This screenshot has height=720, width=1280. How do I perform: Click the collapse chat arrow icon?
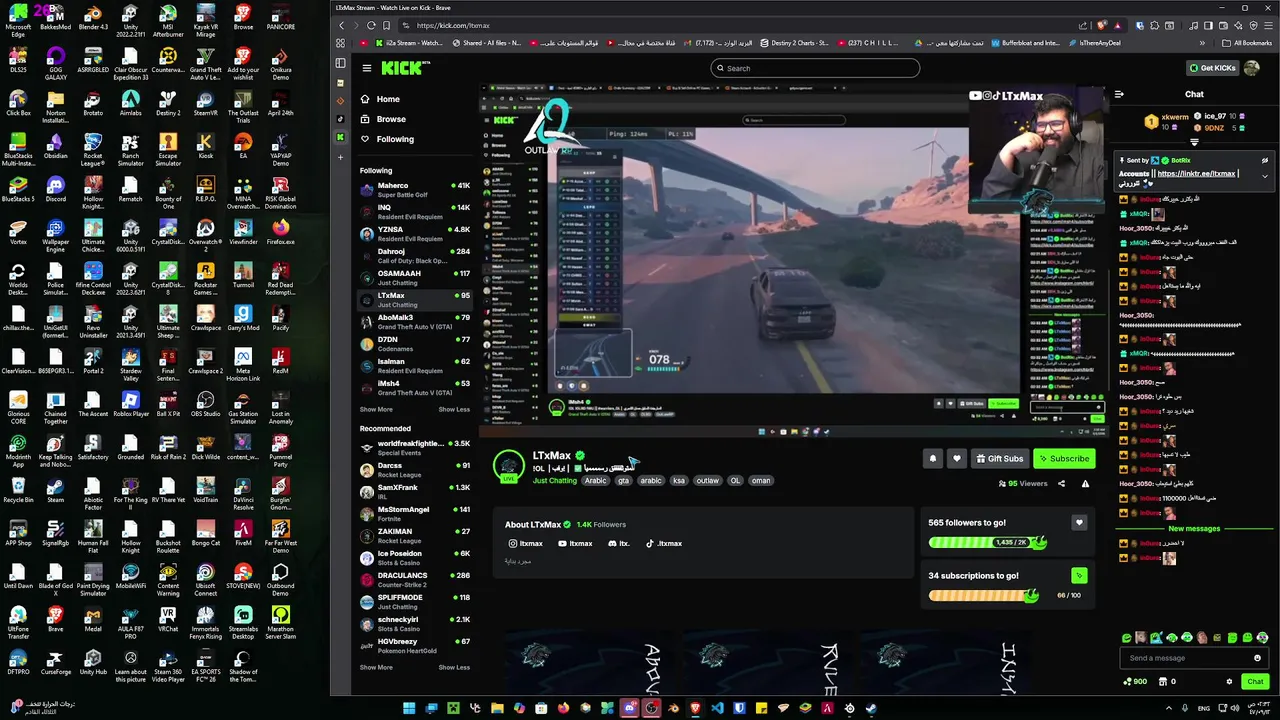point(1119,95)
